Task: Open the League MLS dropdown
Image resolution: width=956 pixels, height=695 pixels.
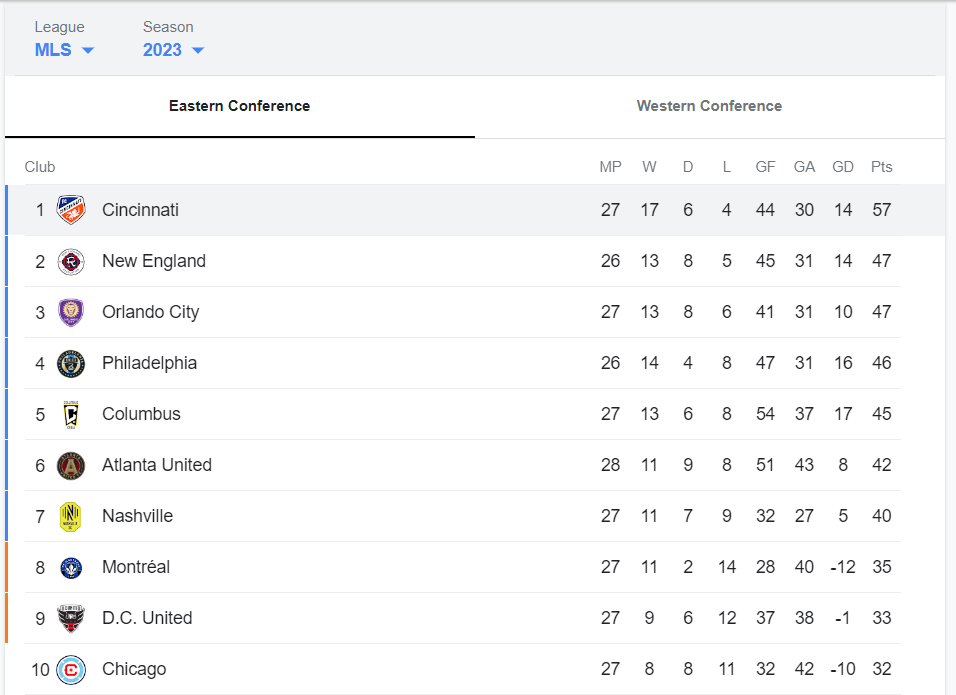Action: coord(64,50)
